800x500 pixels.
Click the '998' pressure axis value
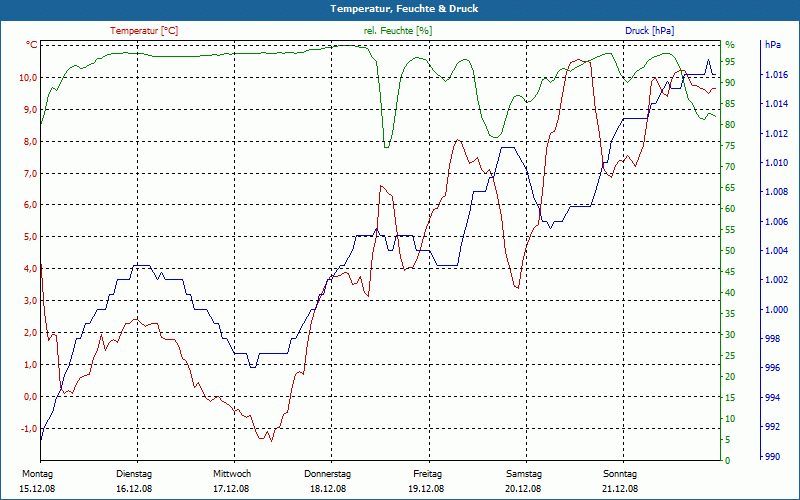[x=772, y=339]
